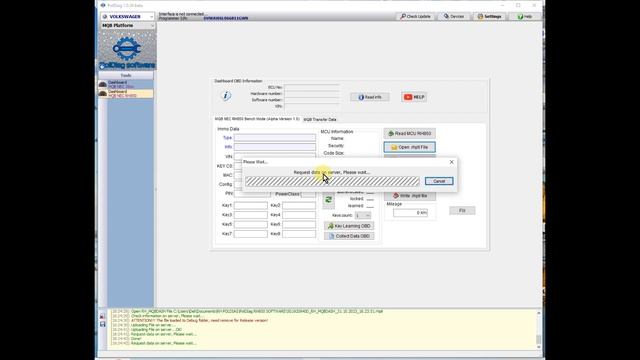The width and height of the screenshot is (640, 360).
Task: Open the Devices button
Action: (x=454, y=16)
